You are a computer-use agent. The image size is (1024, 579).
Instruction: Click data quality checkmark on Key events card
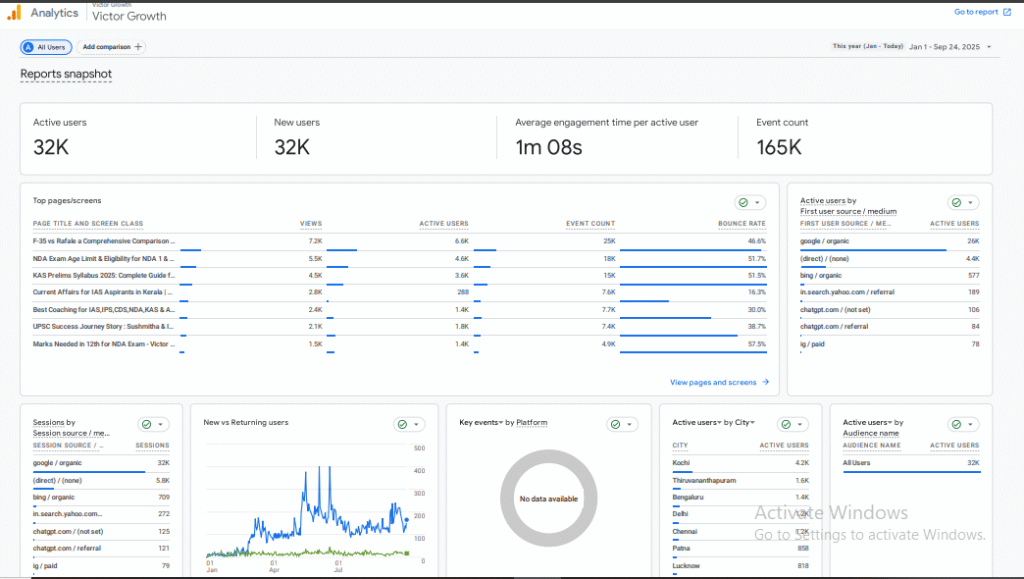[615, 424]
